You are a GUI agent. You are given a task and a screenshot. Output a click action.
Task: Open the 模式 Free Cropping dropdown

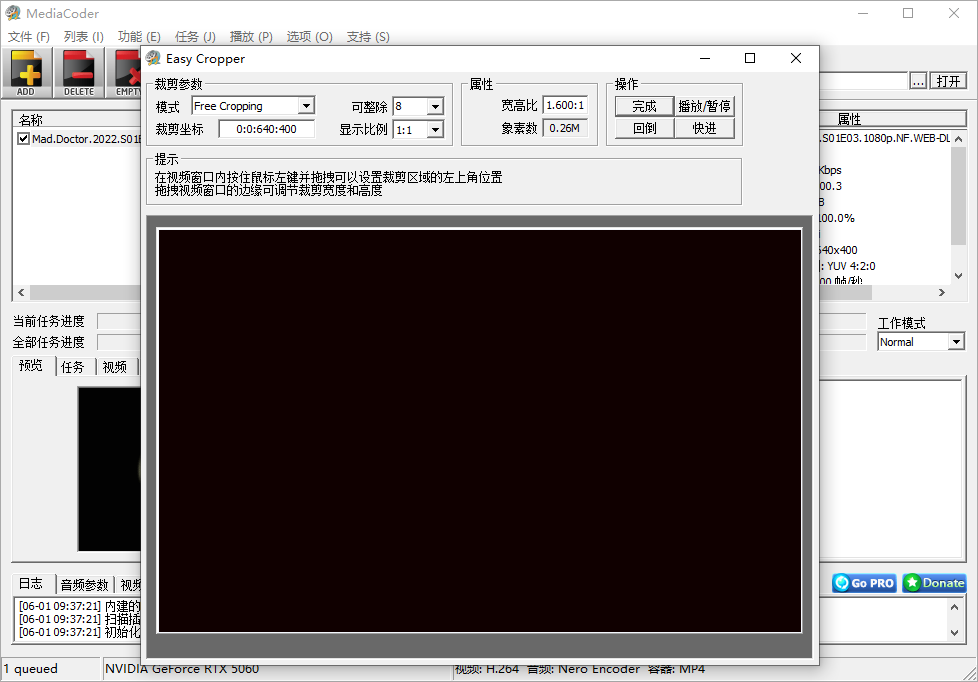click(306, 106)
